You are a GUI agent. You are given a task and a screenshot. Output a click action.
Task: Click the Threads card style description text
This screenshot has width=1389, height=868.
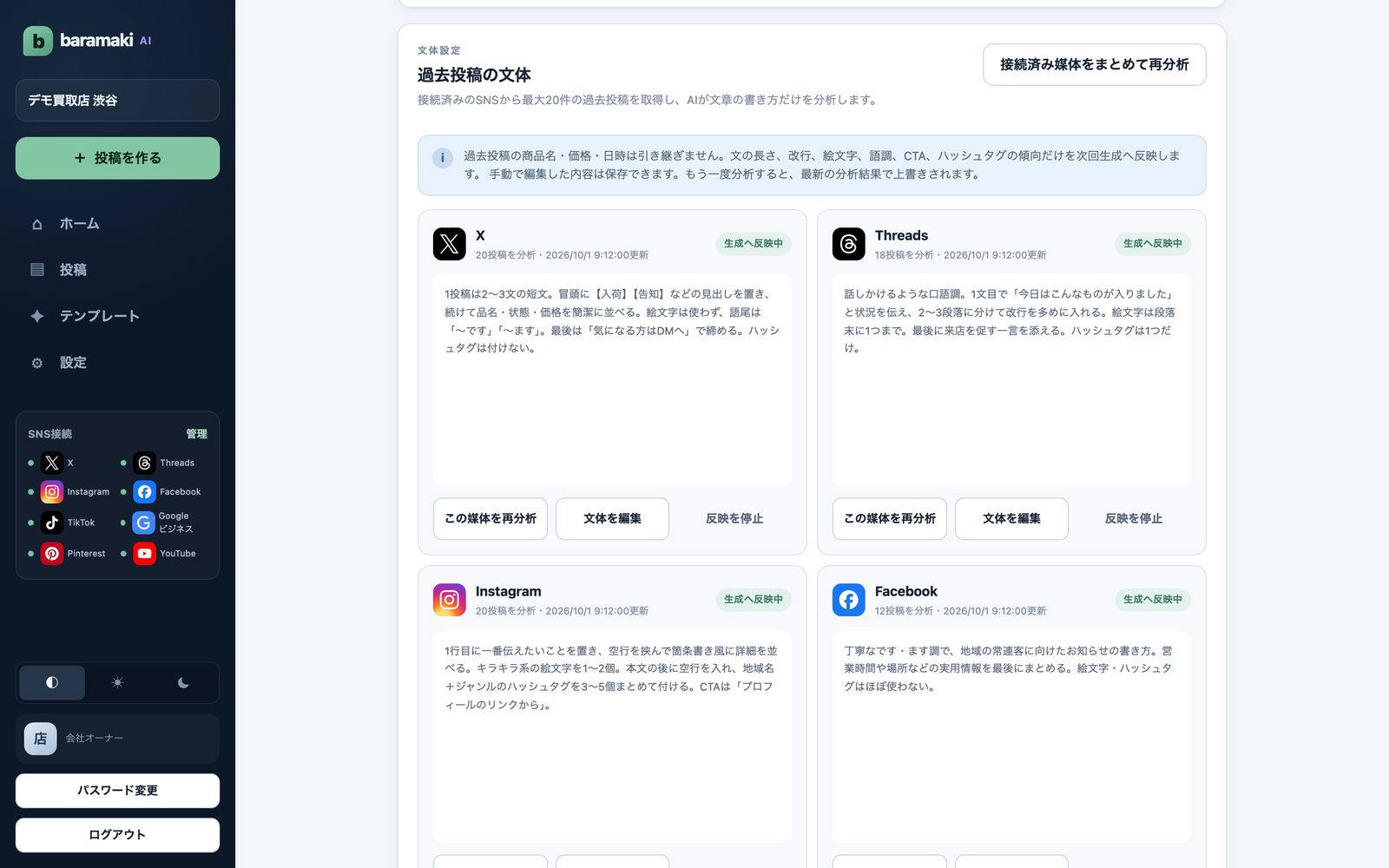tap(1011, 321)
